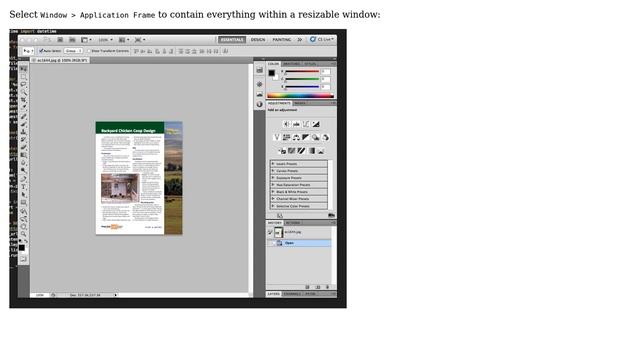Show more workspaces with double-arrow button
This screenshot has width=640, height=360.
[300, 40]
